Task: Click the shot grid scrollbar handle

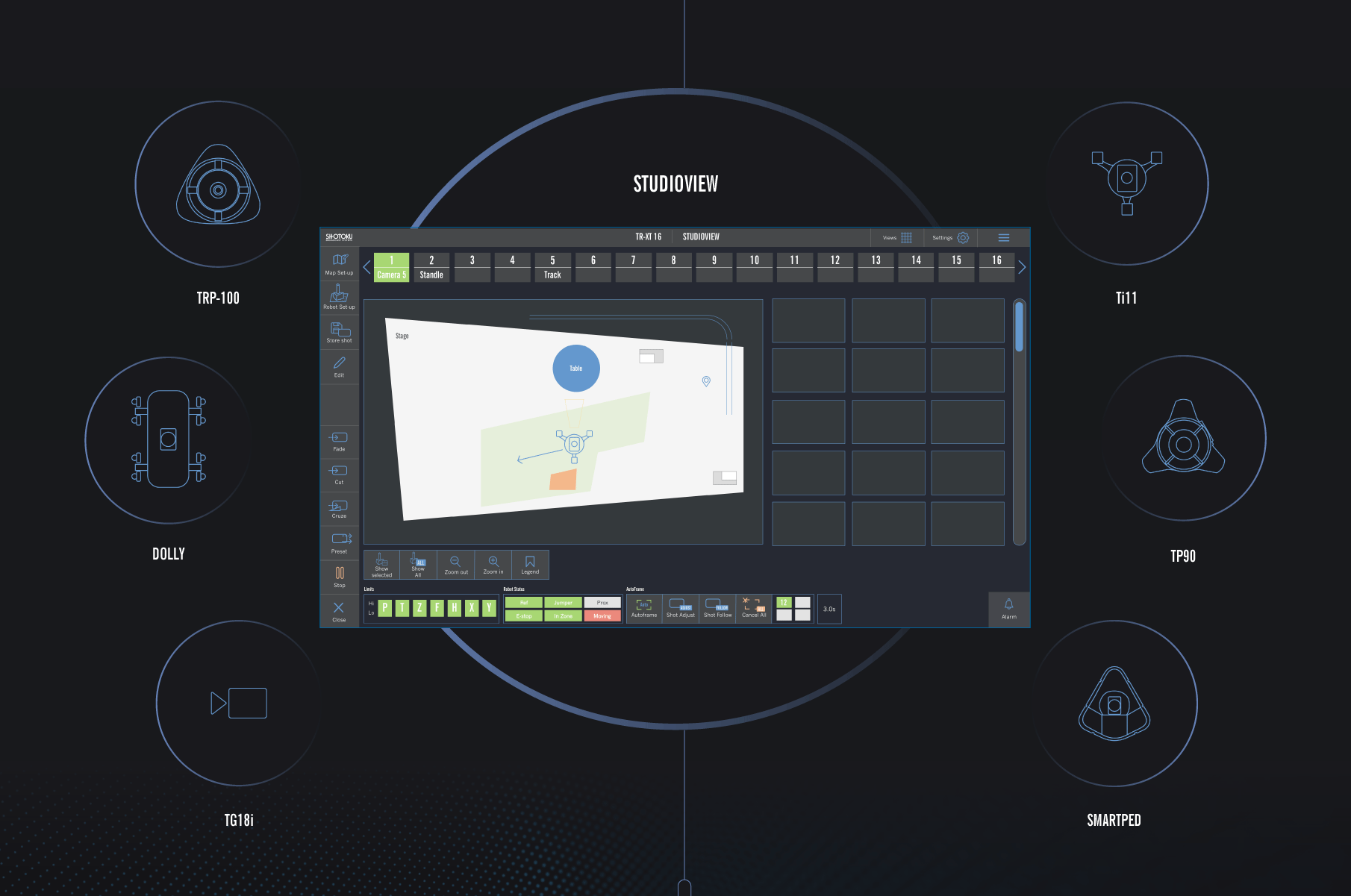Action: [1019, 327]
